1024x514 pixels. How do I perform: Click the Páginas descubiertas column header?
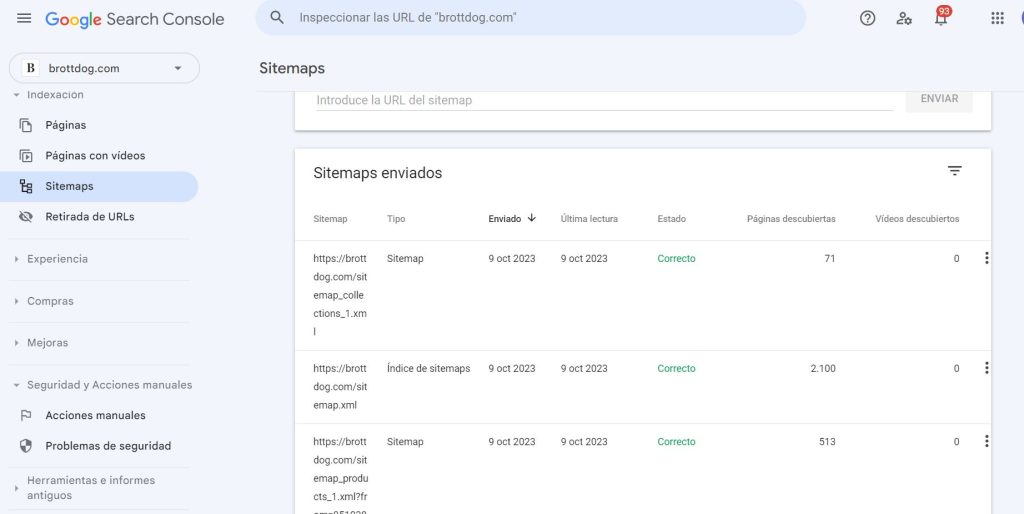pyautogui.click(x=791, y=219)
